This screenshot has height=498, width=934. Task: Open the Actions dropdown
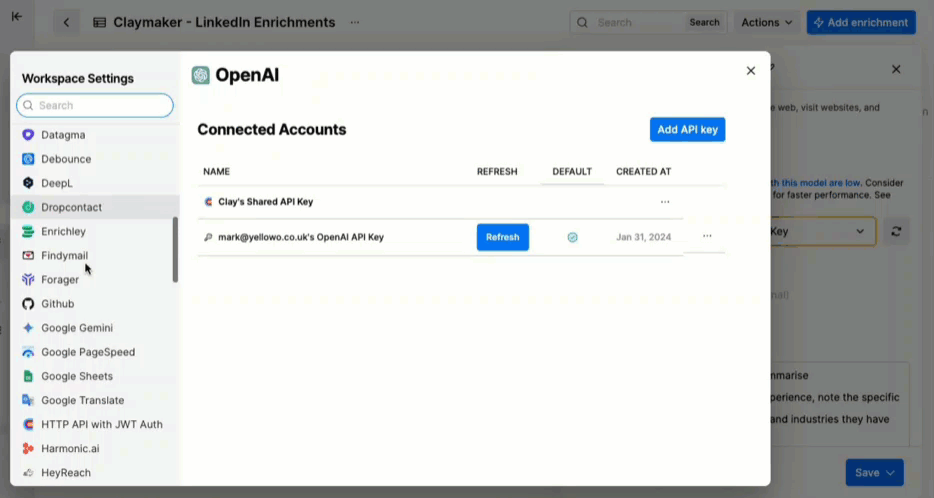pos(767,23)
